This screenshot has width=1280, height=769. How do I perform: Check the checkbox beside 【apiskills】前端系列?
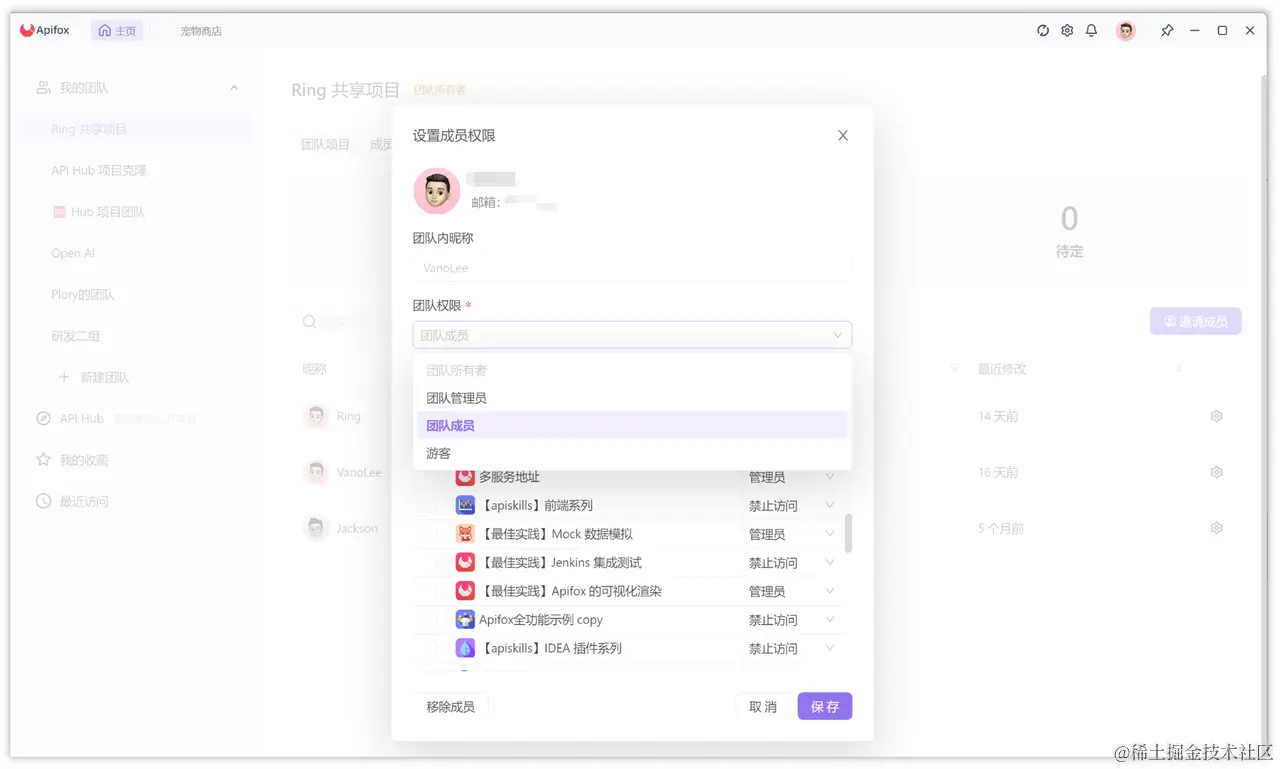[x=434, y=505]
